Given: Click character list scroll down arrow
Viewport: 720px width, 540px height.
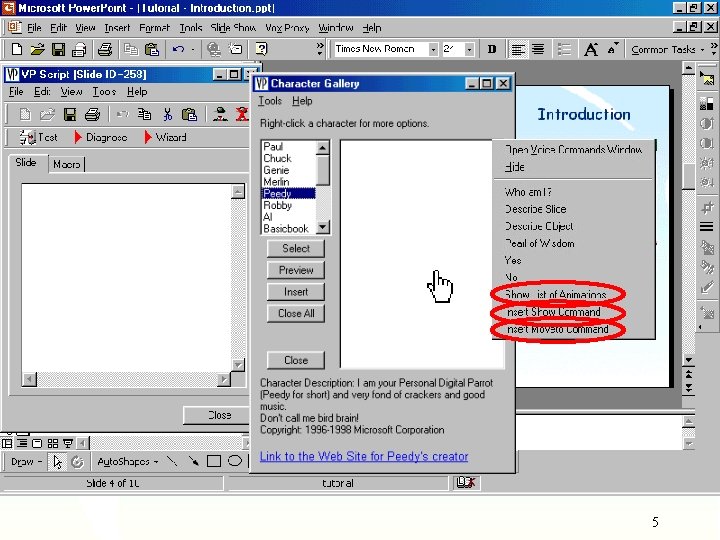Looking at the screenshot, I should pos(323,227).
